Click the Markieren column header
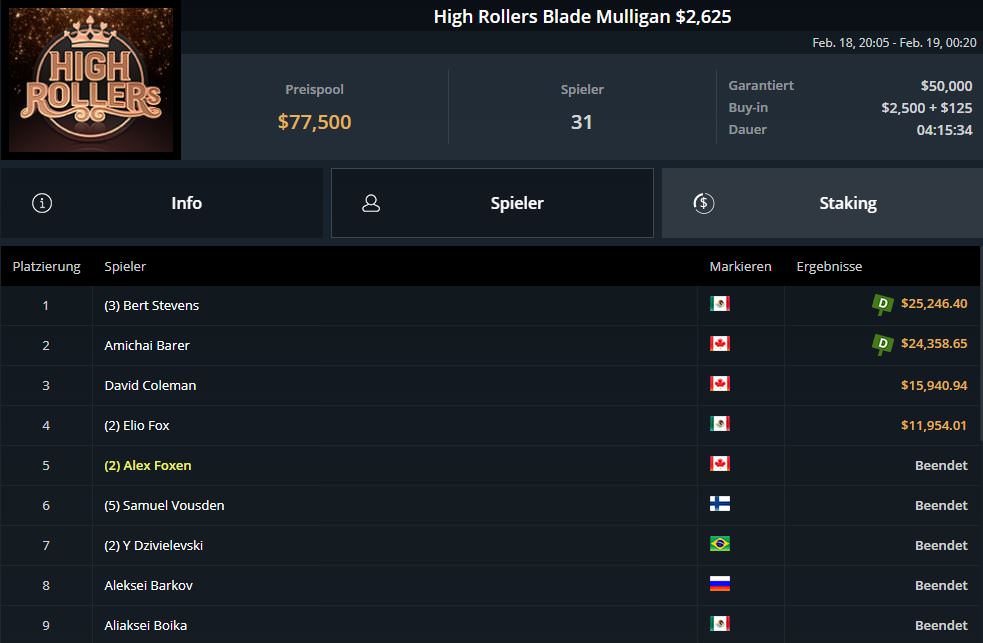The width and height of the screenshot is (983, 643). pos(740,266)
